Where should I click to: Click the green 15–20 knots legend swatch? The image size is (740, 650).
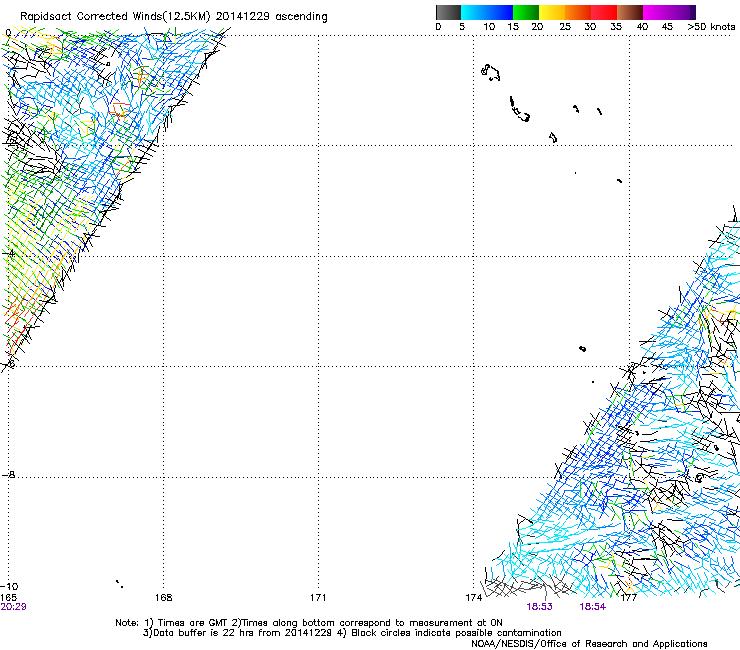526,12
